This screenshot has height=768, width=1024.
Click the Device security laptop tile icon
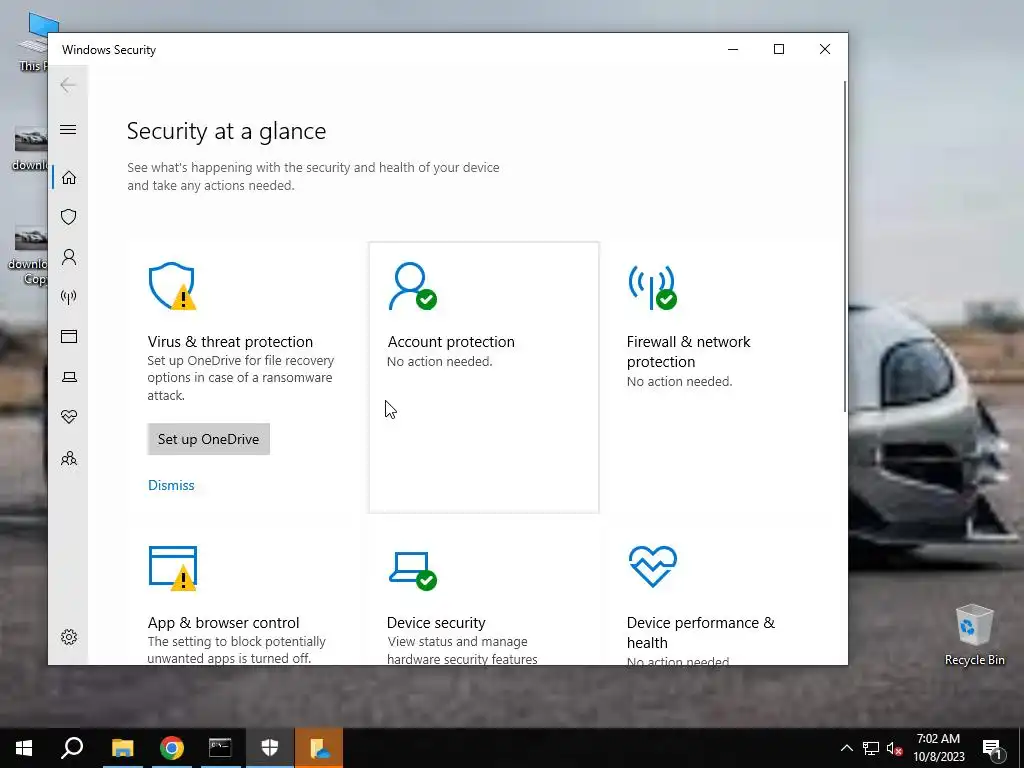(412, 570)
